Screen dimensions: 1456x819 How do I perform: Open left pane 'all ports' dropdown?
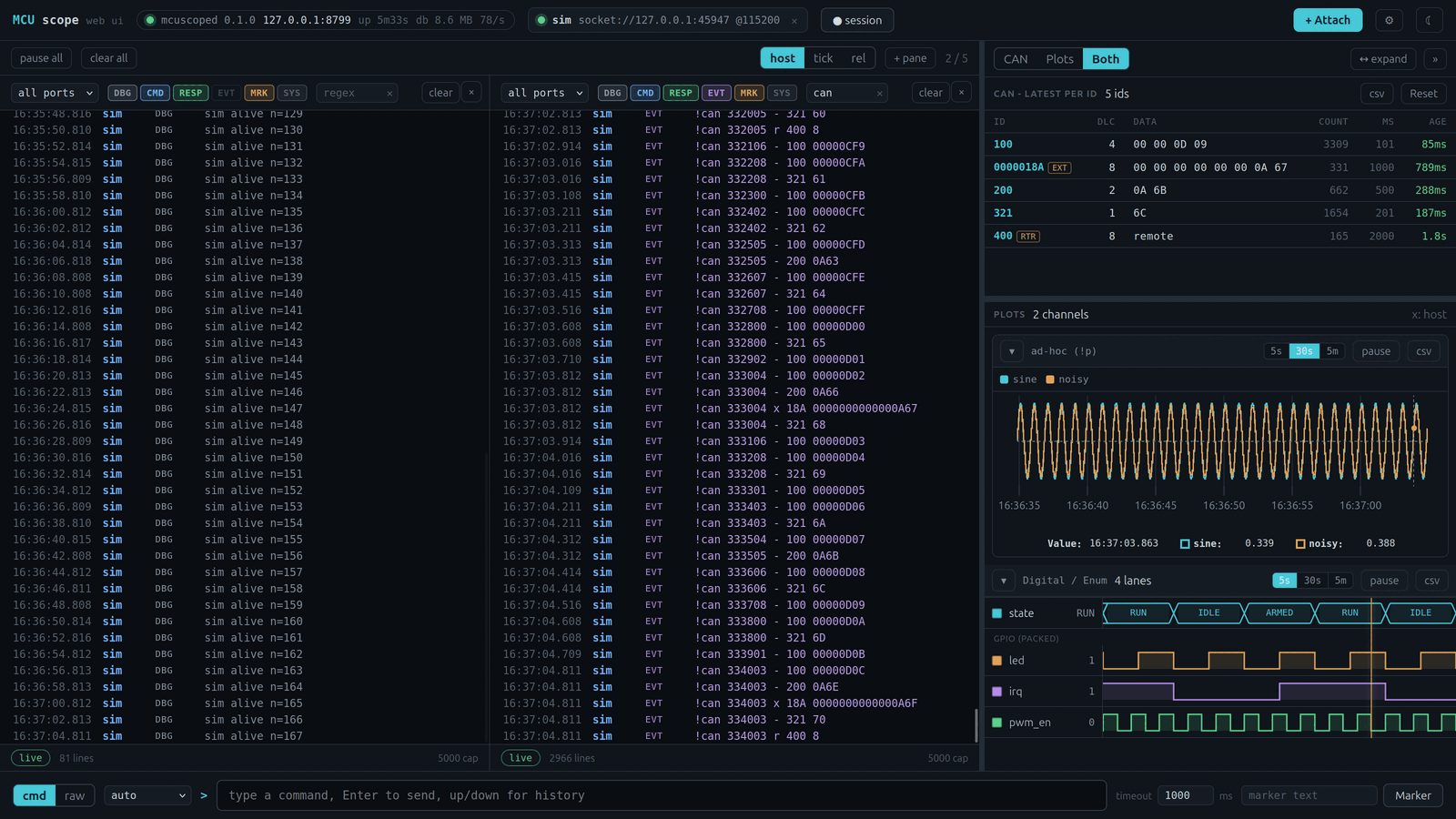tap(56, 93)
